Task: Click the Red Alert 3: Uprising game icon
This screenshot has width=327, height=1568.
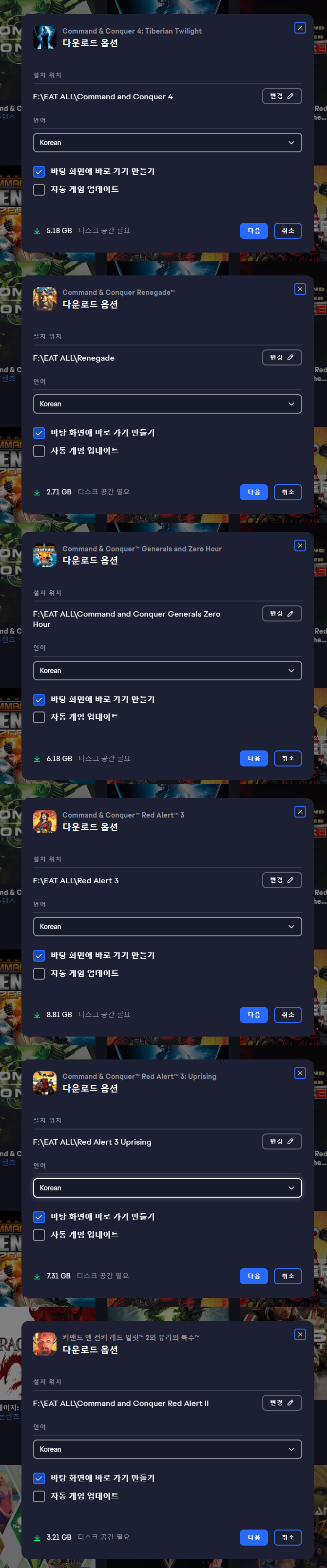Action: point(44,1082)
